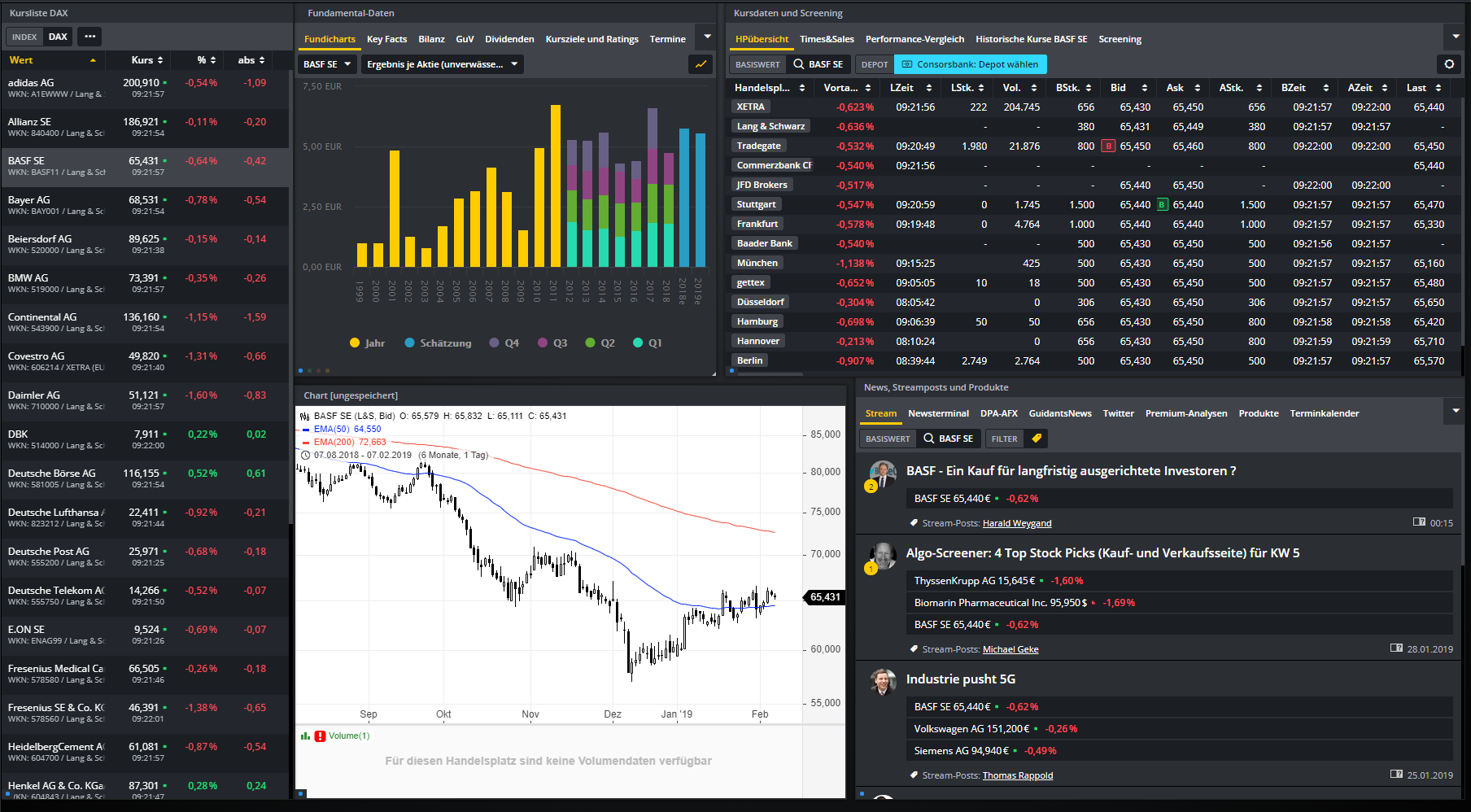Switch to the Screening tab
The height and width of the screenshot is (812, 1471).
pos(1120,39)
